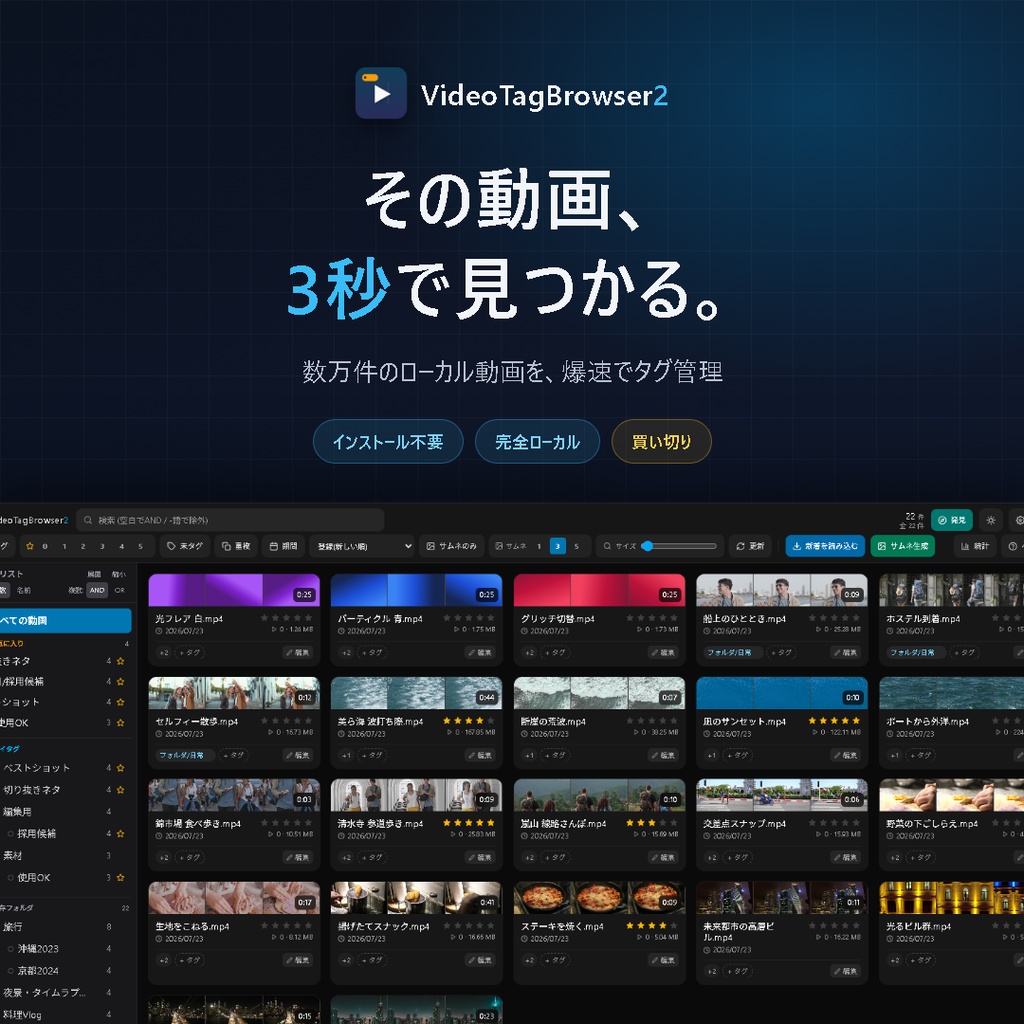1024x1024 pixels.
Task: Expand +1 hidden tags on 美ら海 波打ち際.mp4
Action: pyautogui.click(x=346, y=755)
